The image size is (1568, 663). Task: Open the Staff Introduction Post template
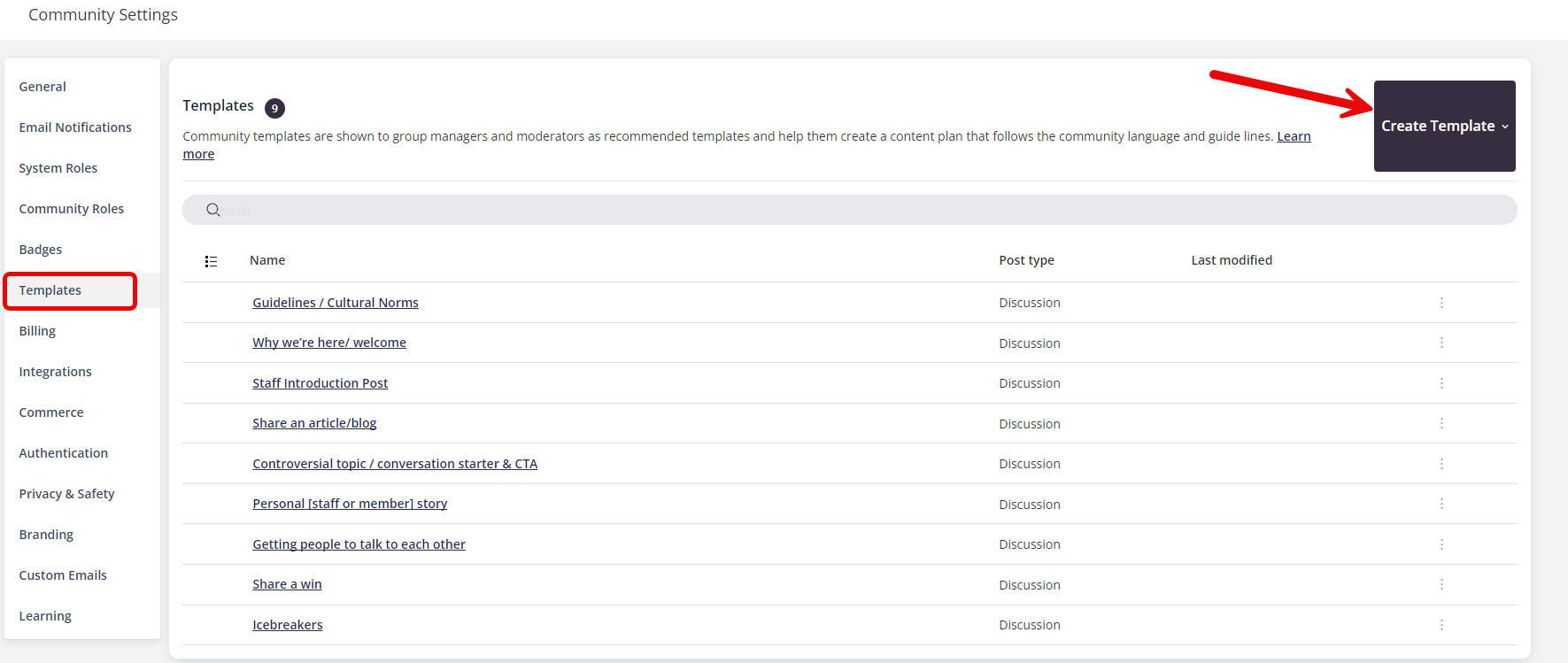pyautogui.click(x=321, y=383)
